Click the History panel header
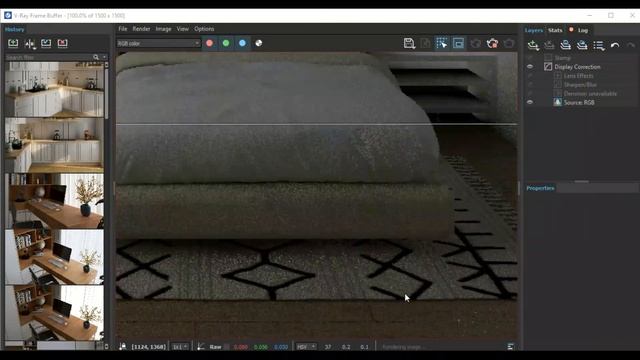Viewport: 640px width, 360px height. 14,29
